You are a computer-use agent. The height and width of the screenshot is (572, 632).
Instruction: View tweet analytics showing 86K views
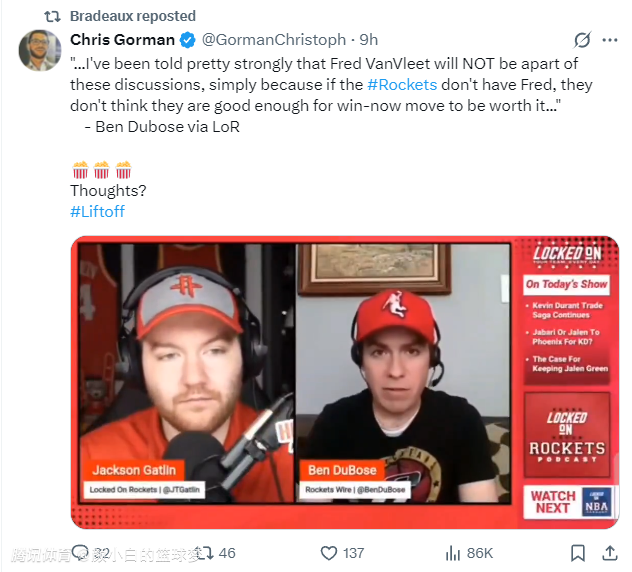tap(469, 553)
